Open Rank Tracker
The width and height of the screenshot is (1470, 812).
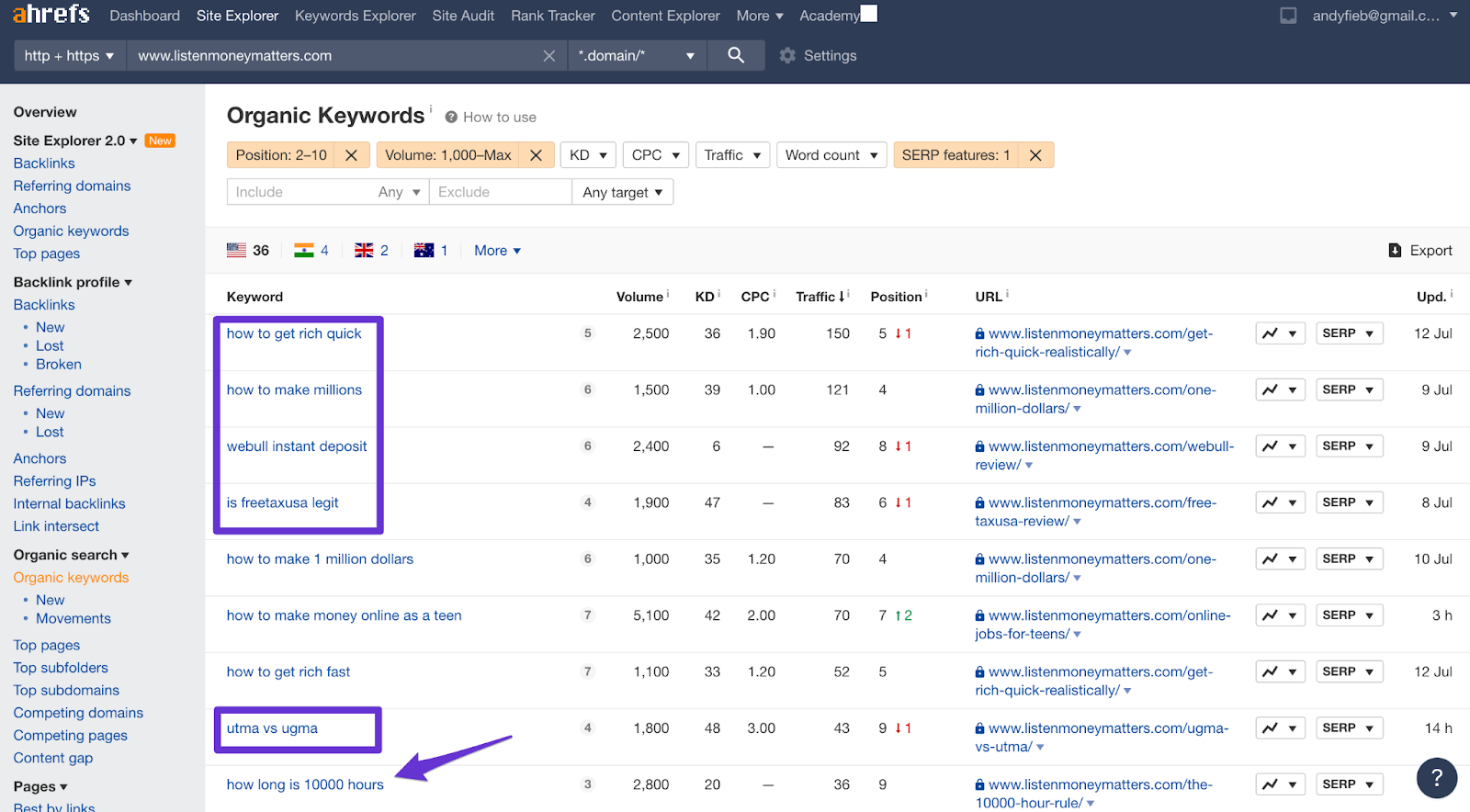pos(553,16)
